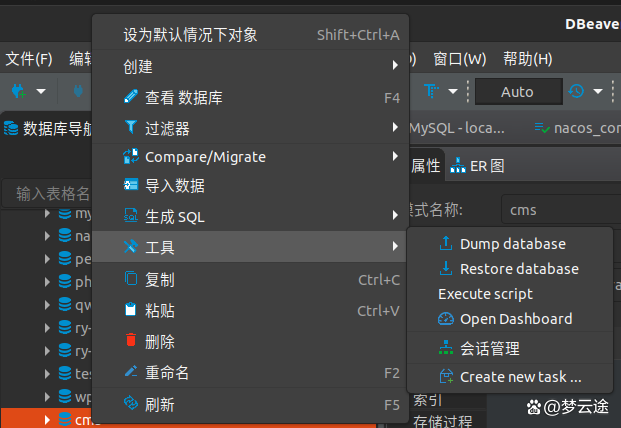
Task: Choose 复制 from context menu
Action: (x=250, y=279)
